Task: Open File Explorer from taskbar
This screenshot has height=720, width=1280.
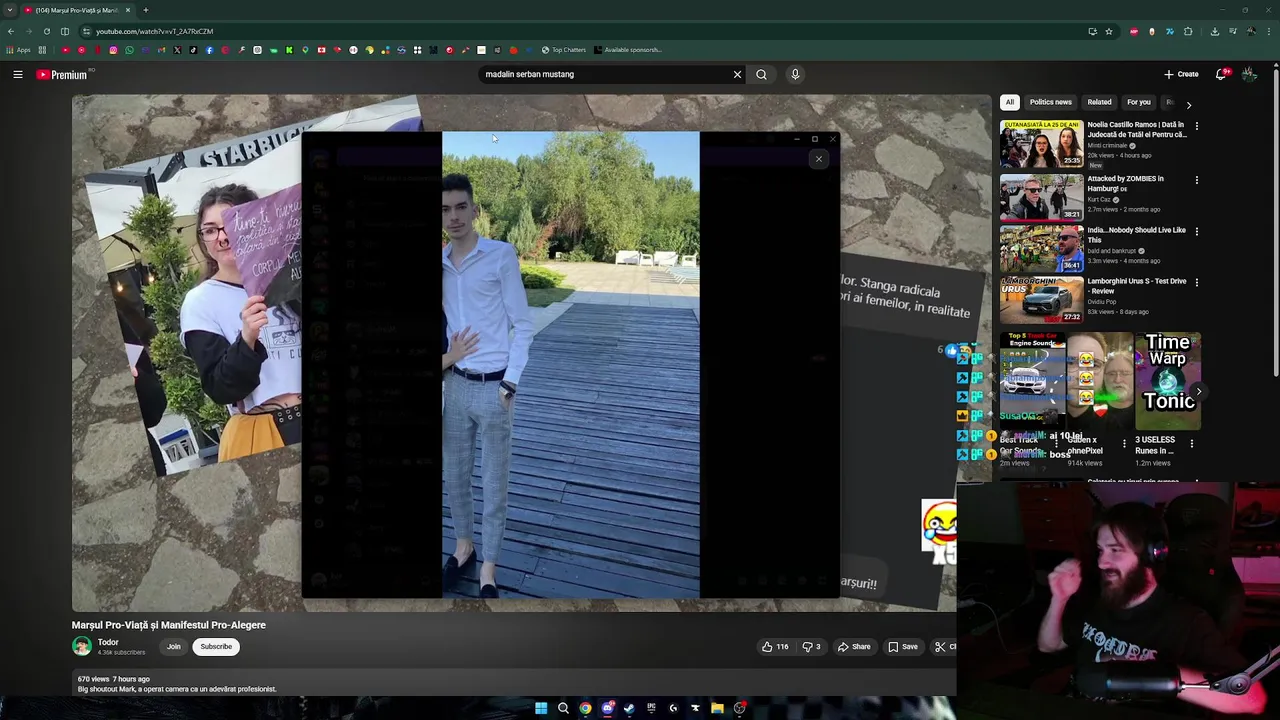Action: point(717,708)
